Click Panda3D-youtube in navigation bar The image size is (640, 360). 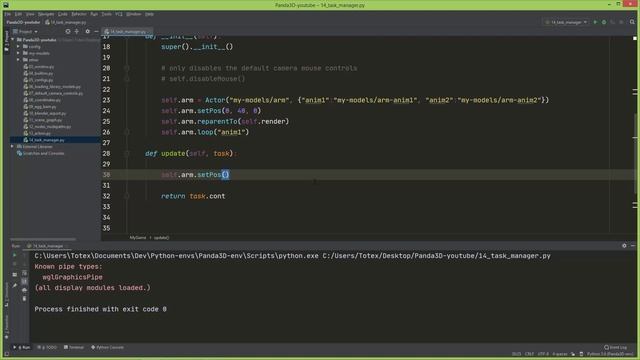pyautogui.click(x=23, y=22)
